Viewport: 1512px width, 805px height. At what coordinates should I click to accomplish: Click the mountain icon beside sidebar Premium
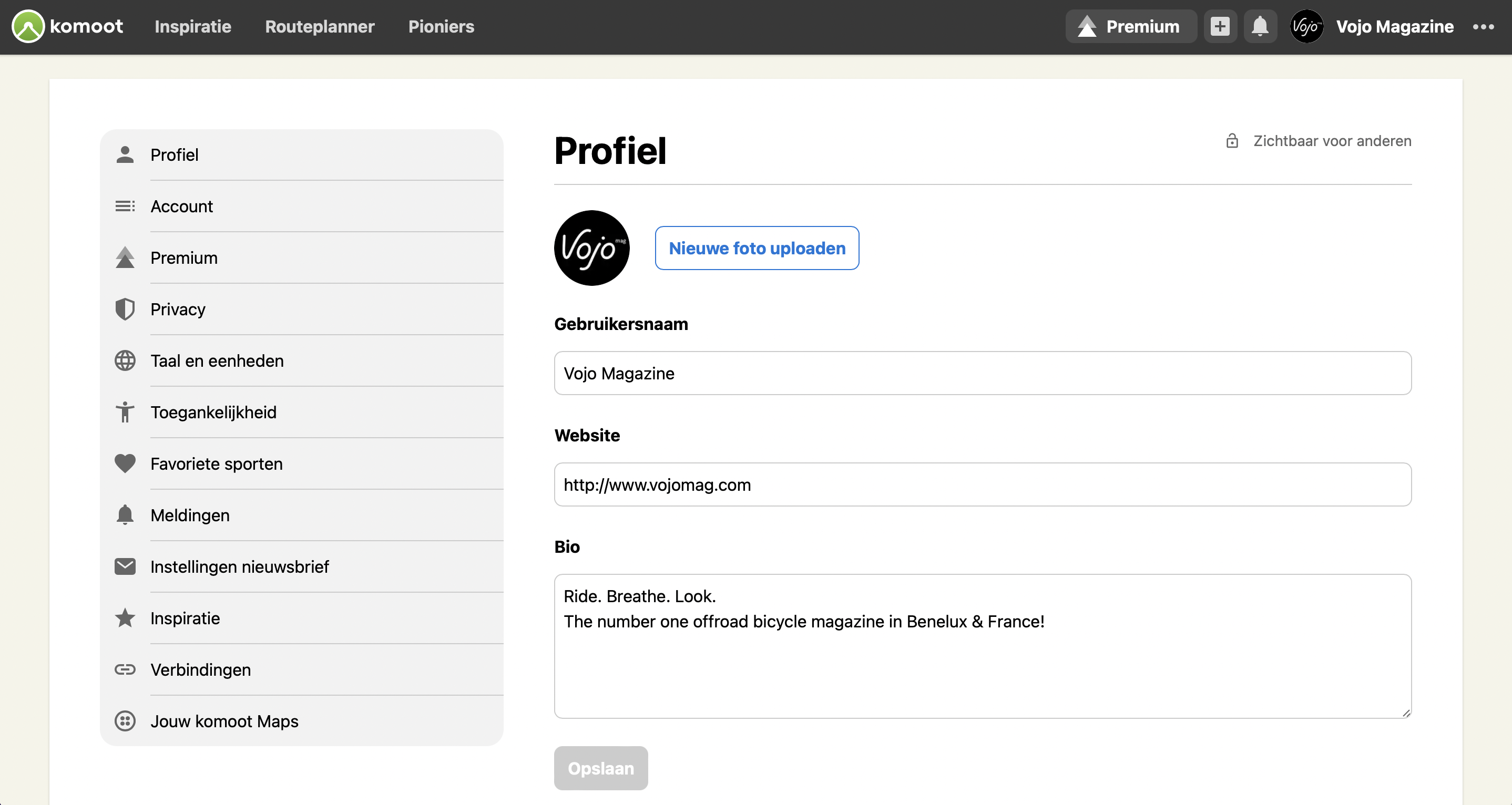(x=125, y=257)
